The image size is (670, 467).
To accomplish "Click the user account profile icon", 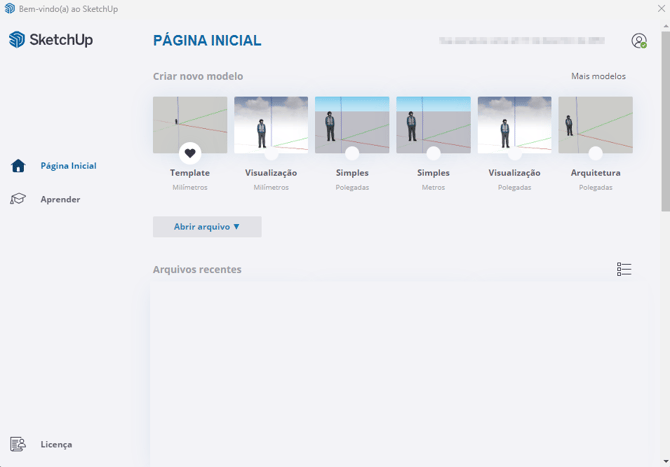I will [638, 41].
